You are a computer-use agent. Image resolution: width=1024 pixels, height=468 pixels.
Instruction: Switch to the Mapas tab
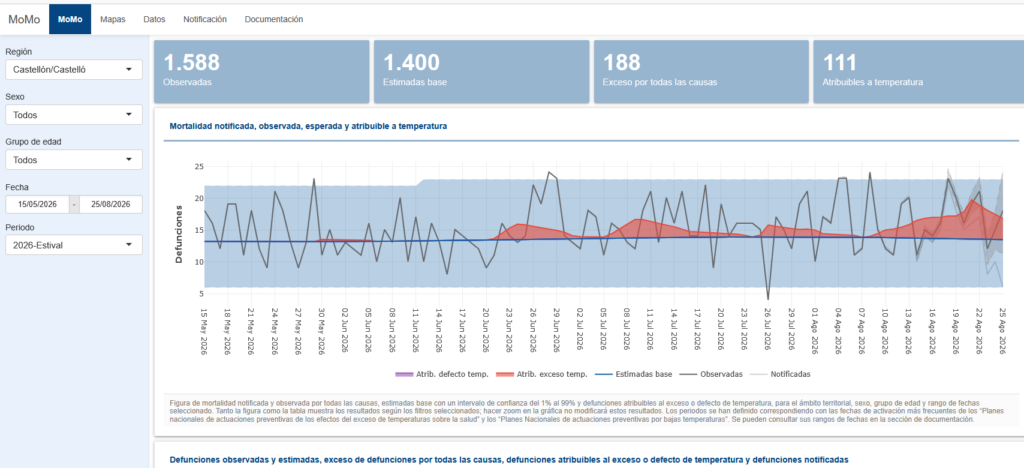[112, 20]
